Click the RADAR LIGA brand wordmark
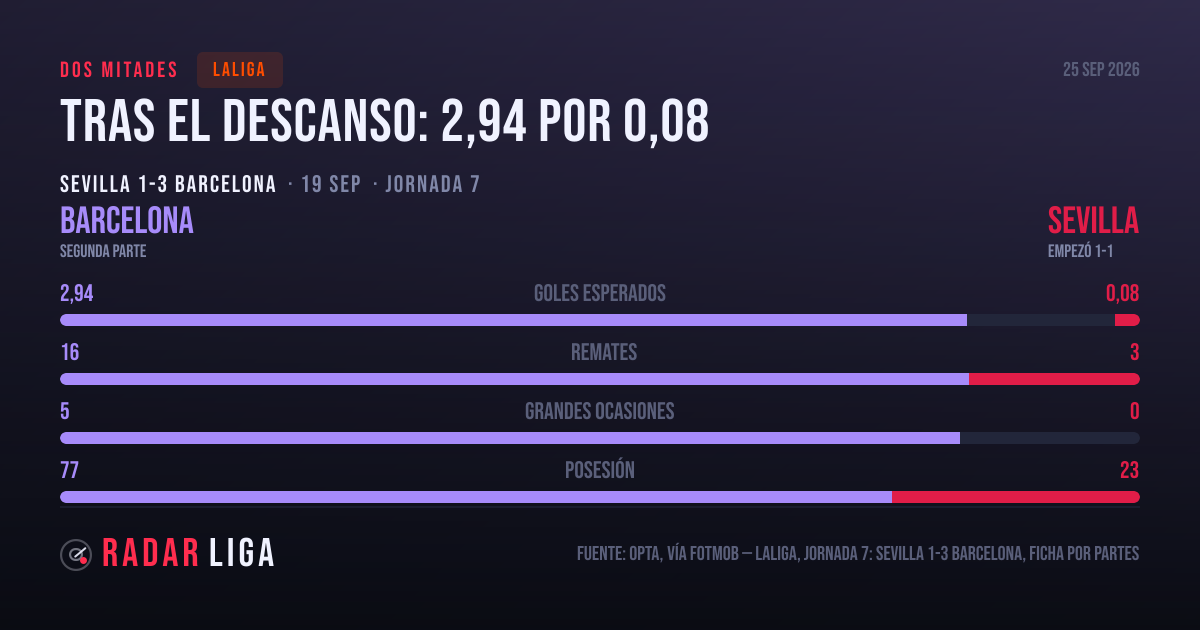This screenshot has width=1200, height=630. coord(188,554)
